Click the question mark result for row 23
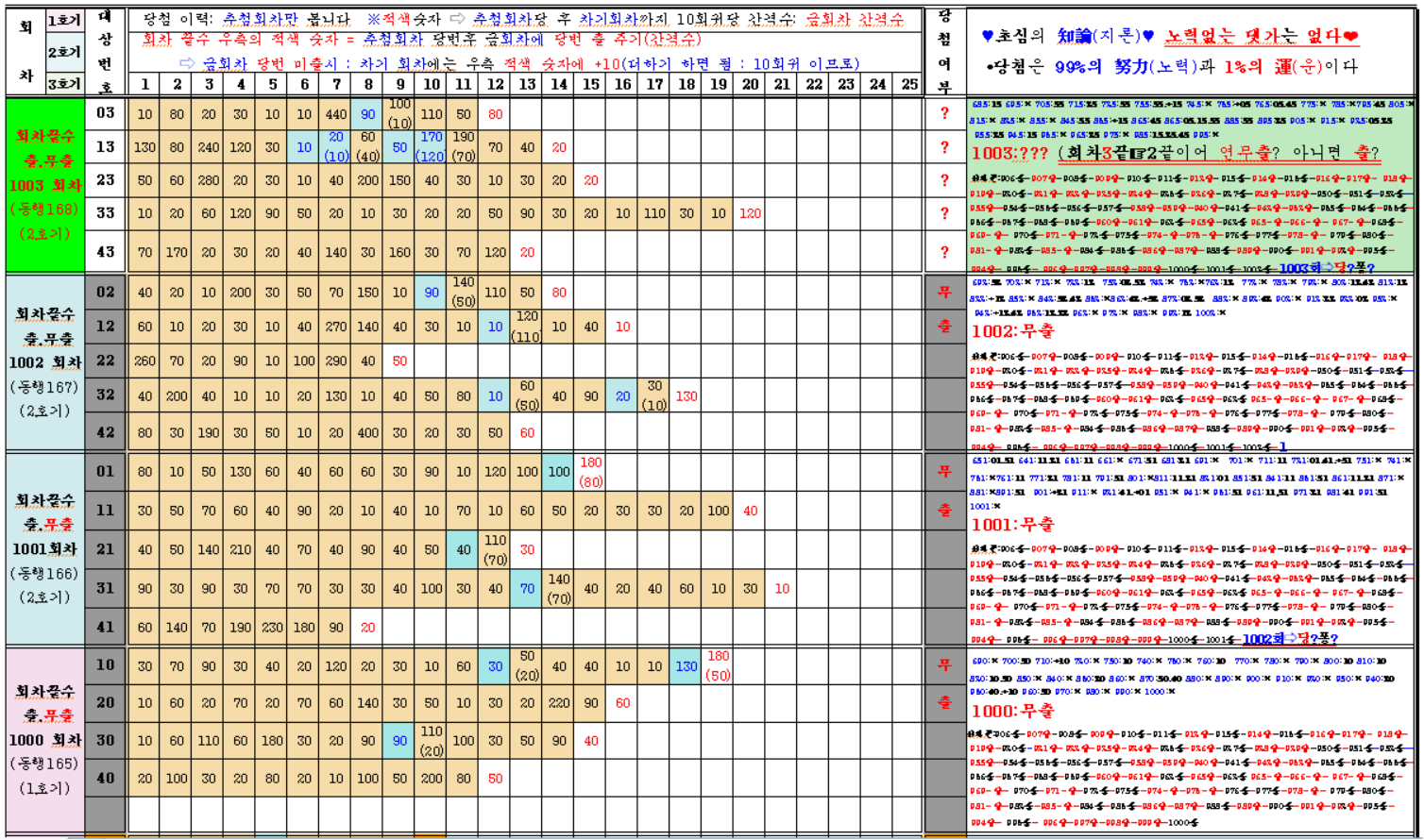Image resolution: width=1424 pixels, height=840 pixels. click(944, 180)
